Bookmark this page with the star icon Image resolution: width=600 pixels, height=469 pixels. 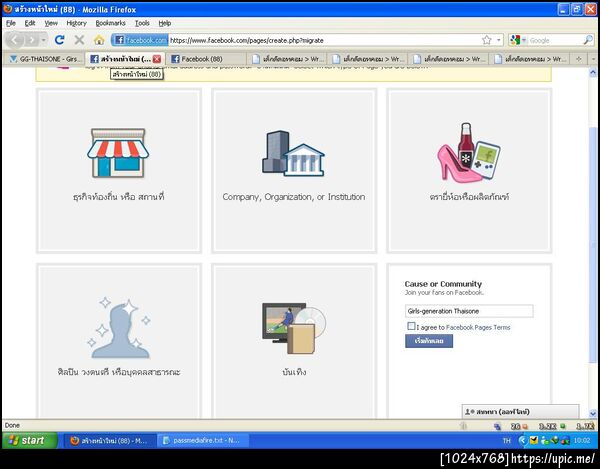pos(487,40)
